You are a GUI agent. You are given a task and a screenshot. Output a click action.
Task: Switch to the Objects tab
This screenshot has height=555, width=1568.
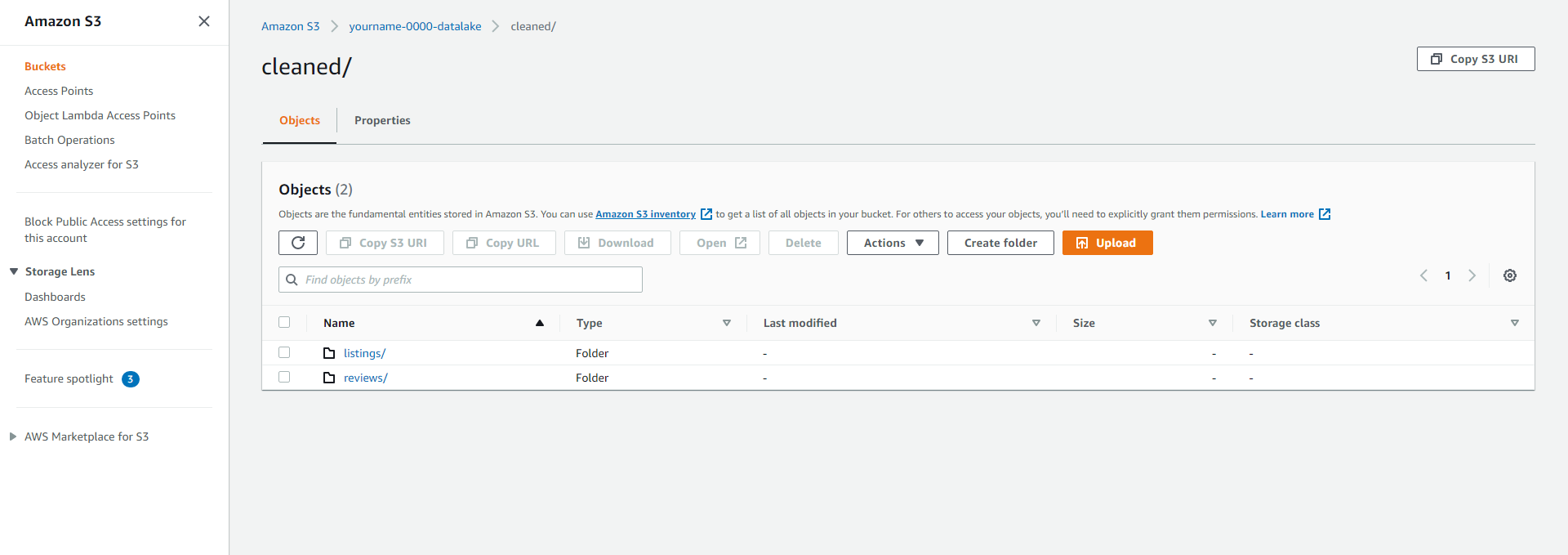pos(300,120)
